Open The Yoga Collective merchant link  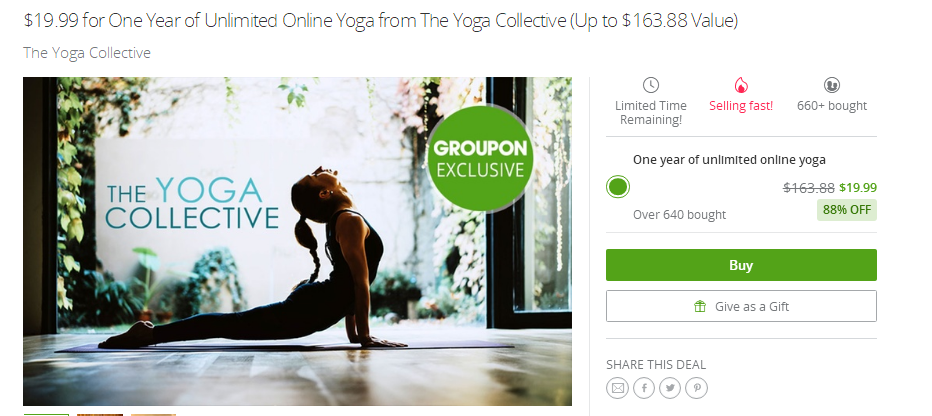[87, 53]
